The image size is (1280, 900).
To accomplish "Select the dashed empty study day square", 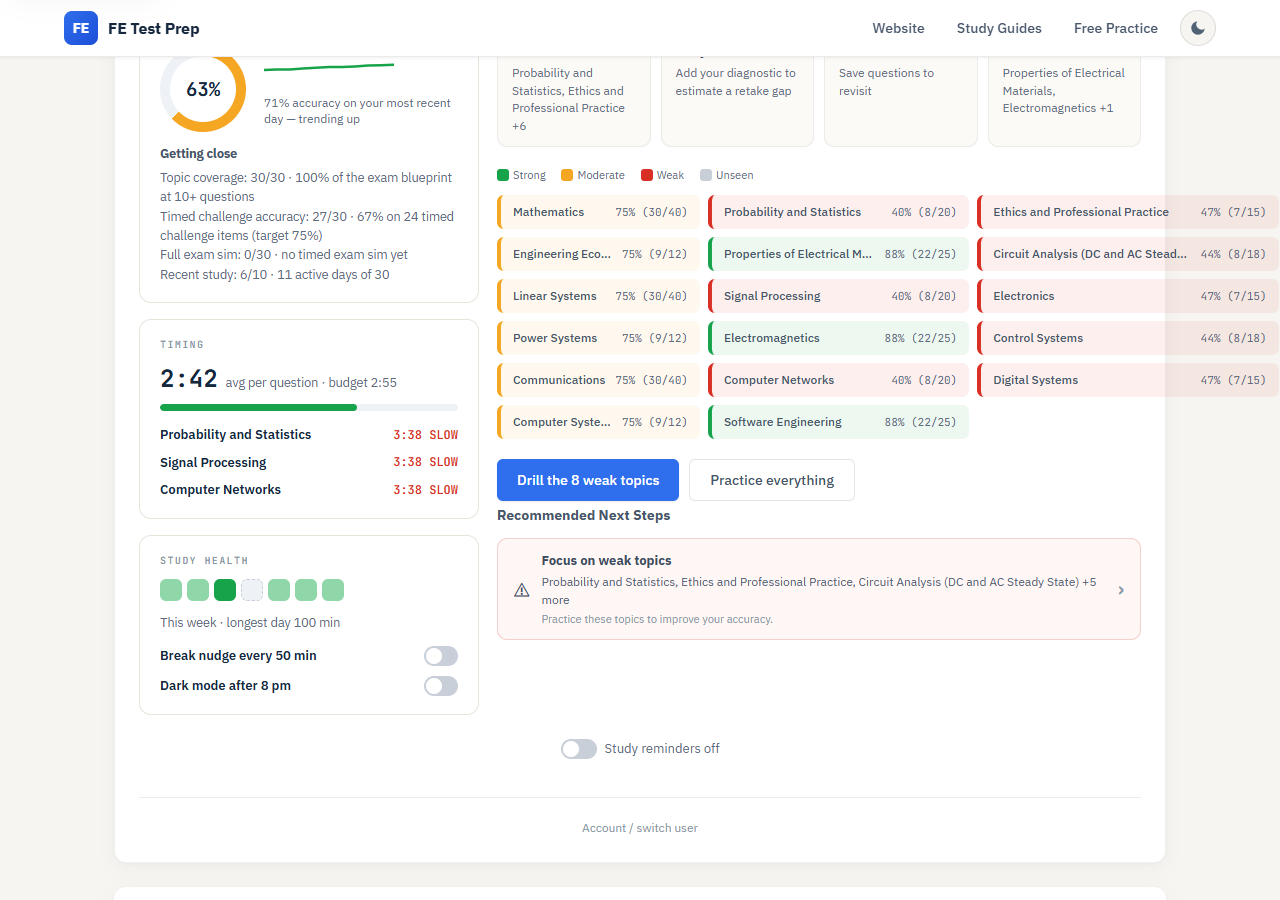I will [x=252, y=590].
